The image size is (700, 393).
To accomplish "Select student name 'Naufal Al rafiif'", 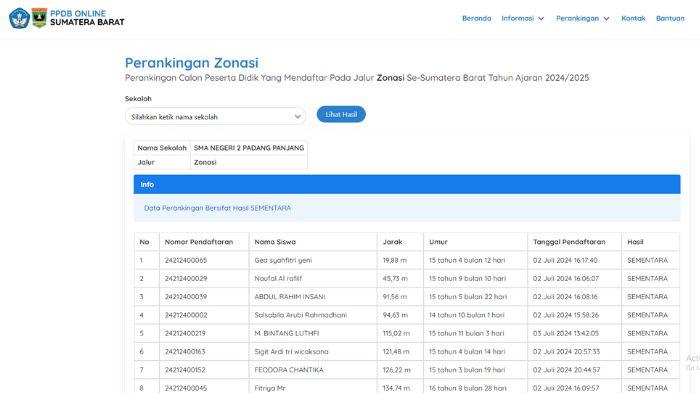I will [x=278, y=279].
